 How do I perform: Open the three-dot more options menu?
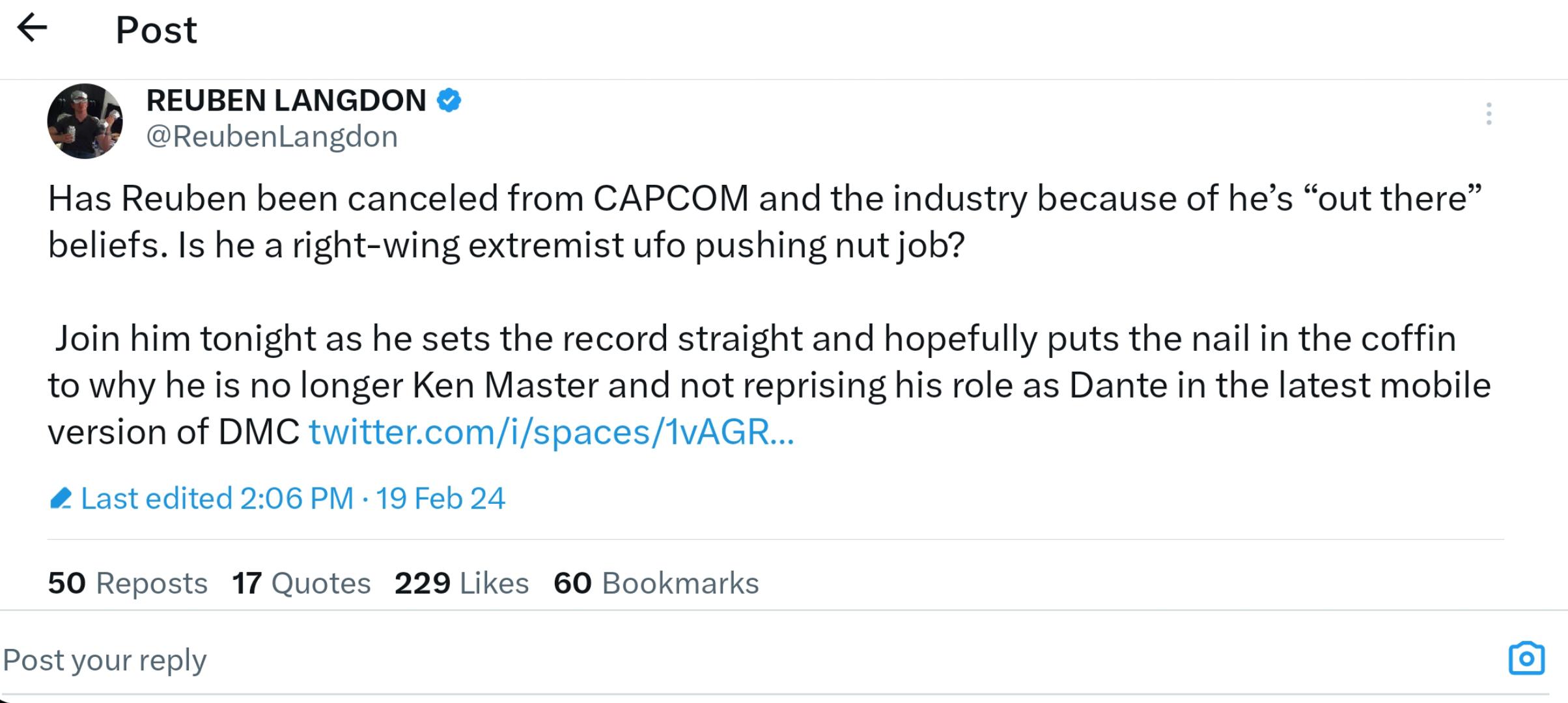pyautogui.click(x=1489, y=114)
